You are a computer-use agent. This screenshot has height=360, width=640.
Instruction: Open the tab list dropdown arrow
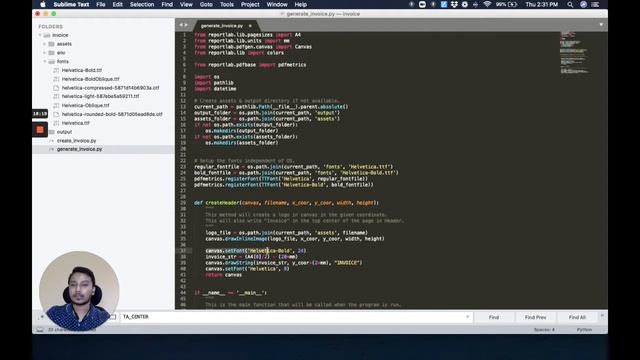tap(601, 25)
